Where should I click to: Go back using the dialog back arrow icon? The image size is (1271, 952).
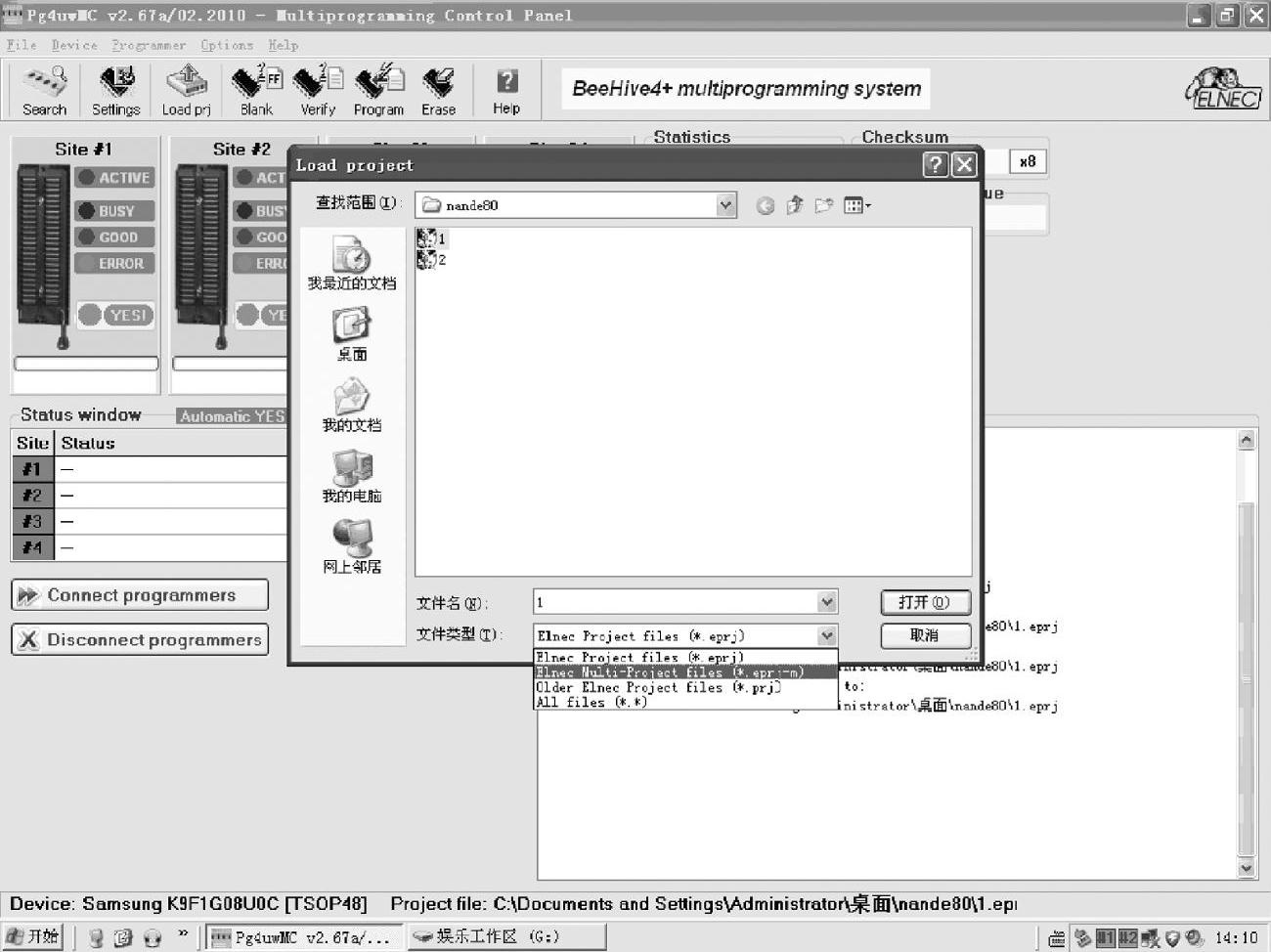pos(766,205)
